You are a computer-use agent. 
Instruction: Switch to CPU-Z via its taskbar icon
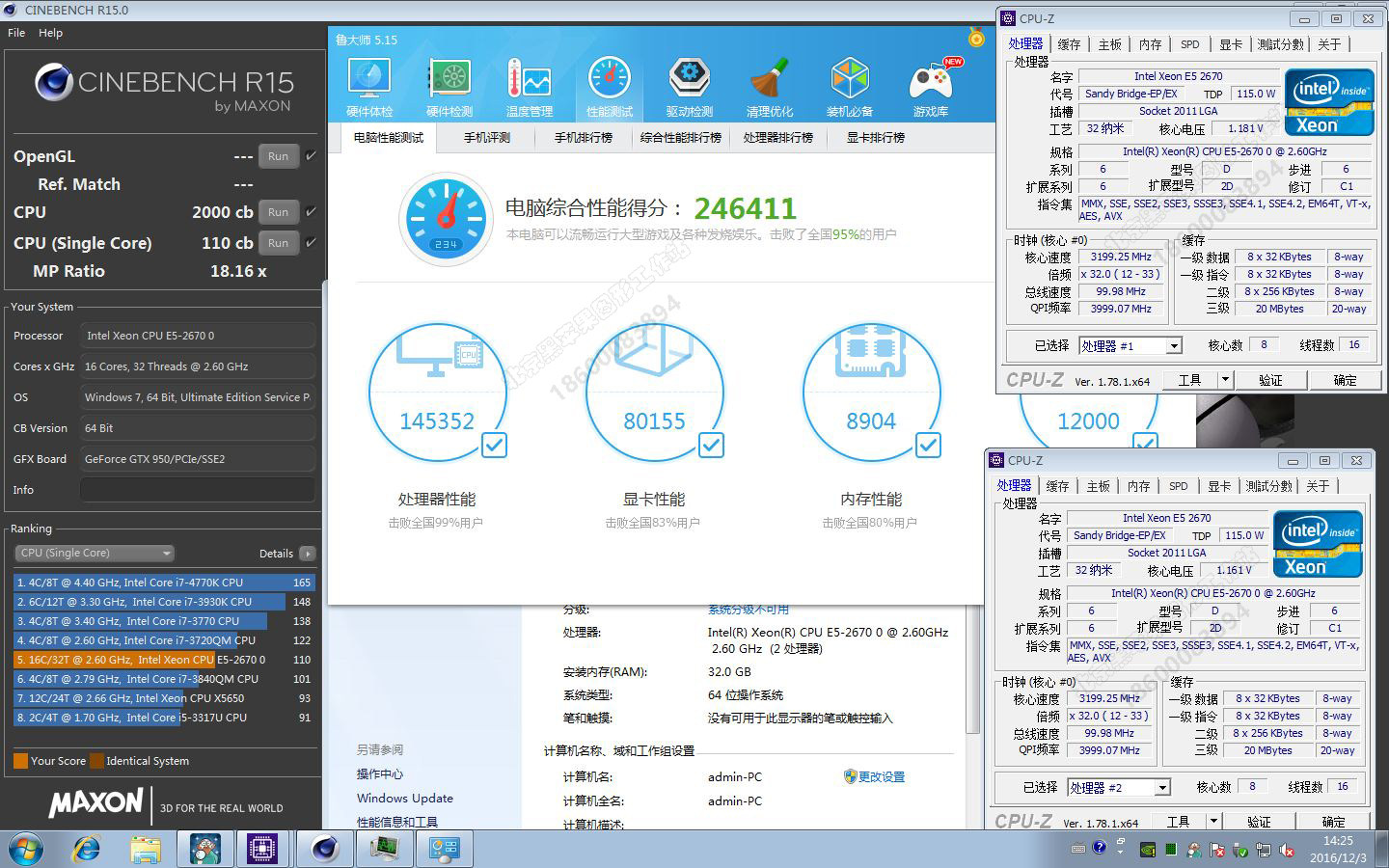pos(263,849)
